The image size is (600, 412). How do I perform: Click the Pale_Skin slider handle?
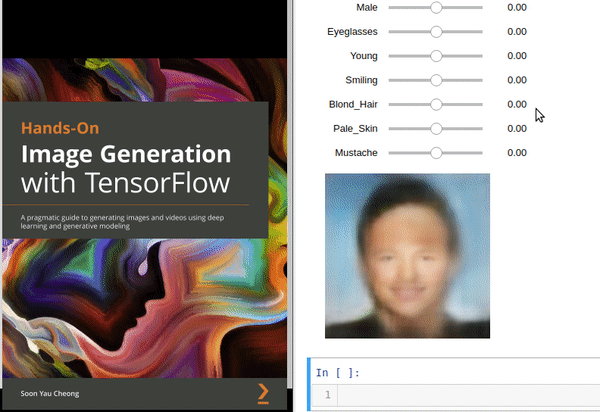436,129
